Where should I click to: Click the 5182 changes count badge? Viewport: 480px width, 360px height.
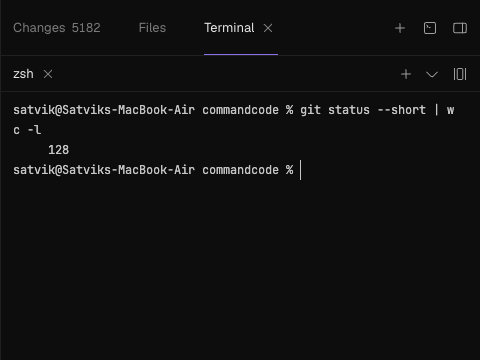pos(86,28)
